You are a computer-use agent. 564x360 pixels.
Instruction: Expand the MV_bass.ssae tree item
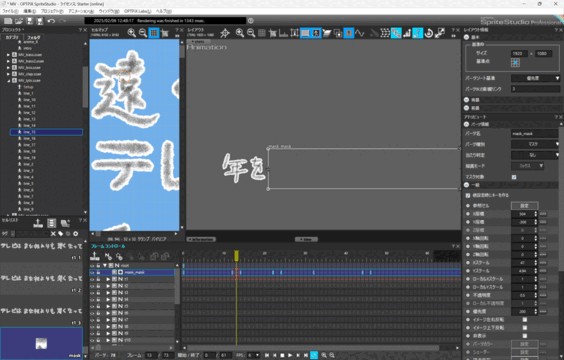(8, 55)
